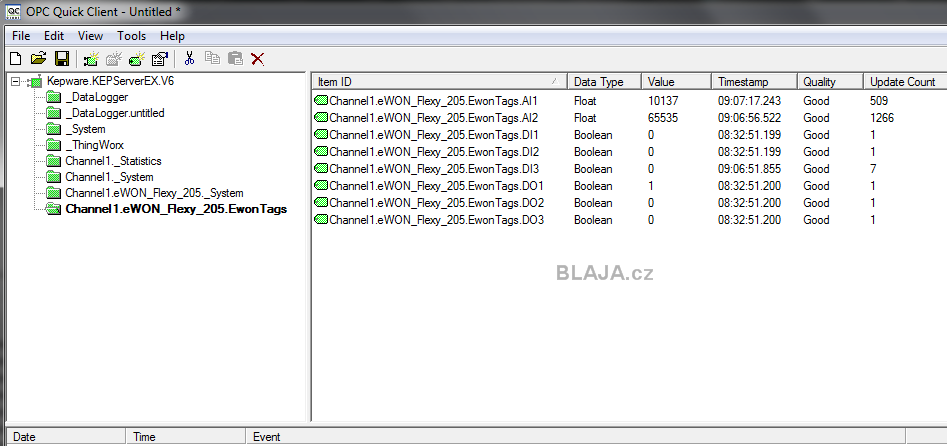
Task: Click the value 65535 of AI2
Action: point(663,118)
